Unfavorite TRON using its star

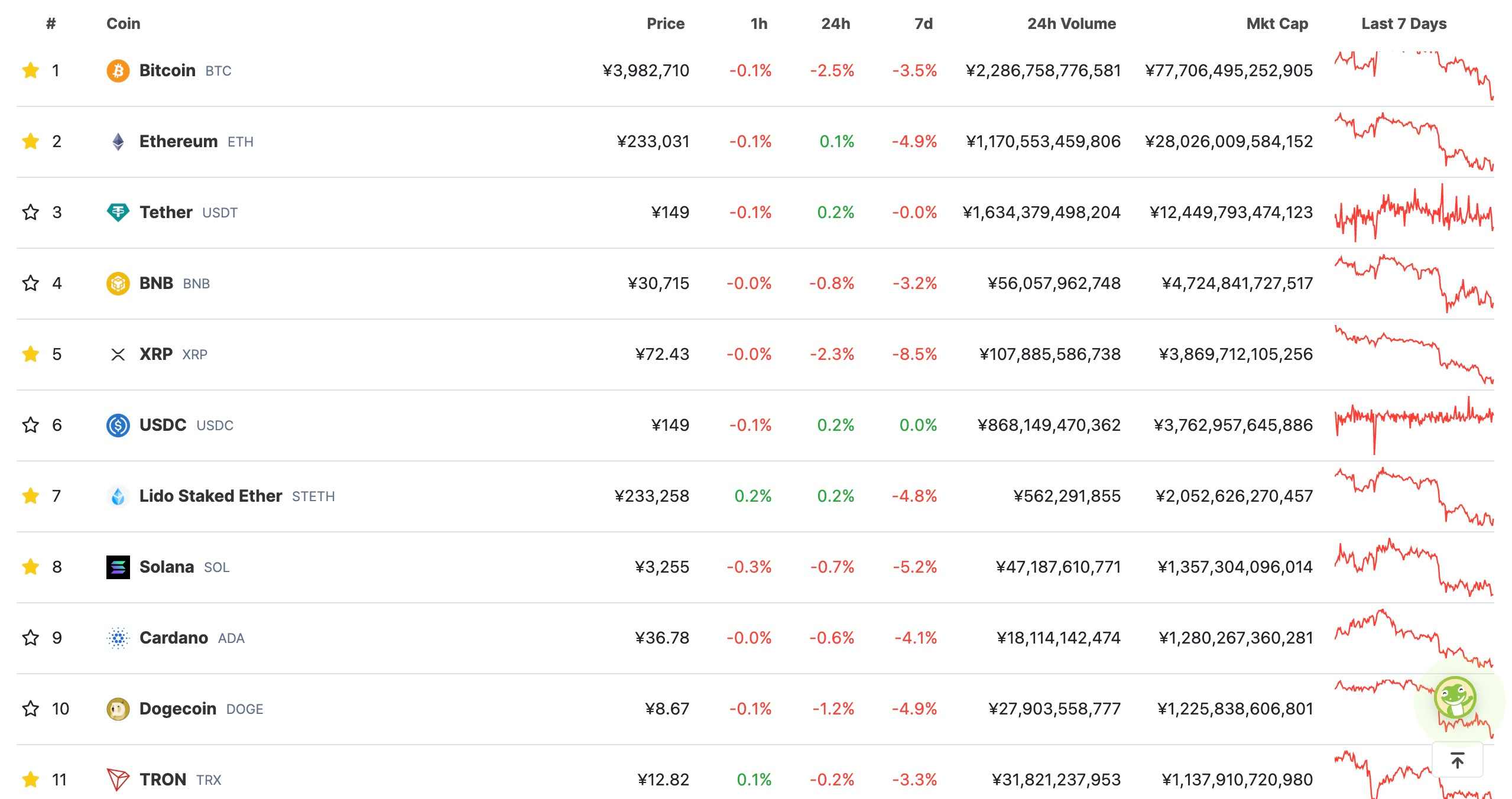pyautogui.click(x=31, y=780)
